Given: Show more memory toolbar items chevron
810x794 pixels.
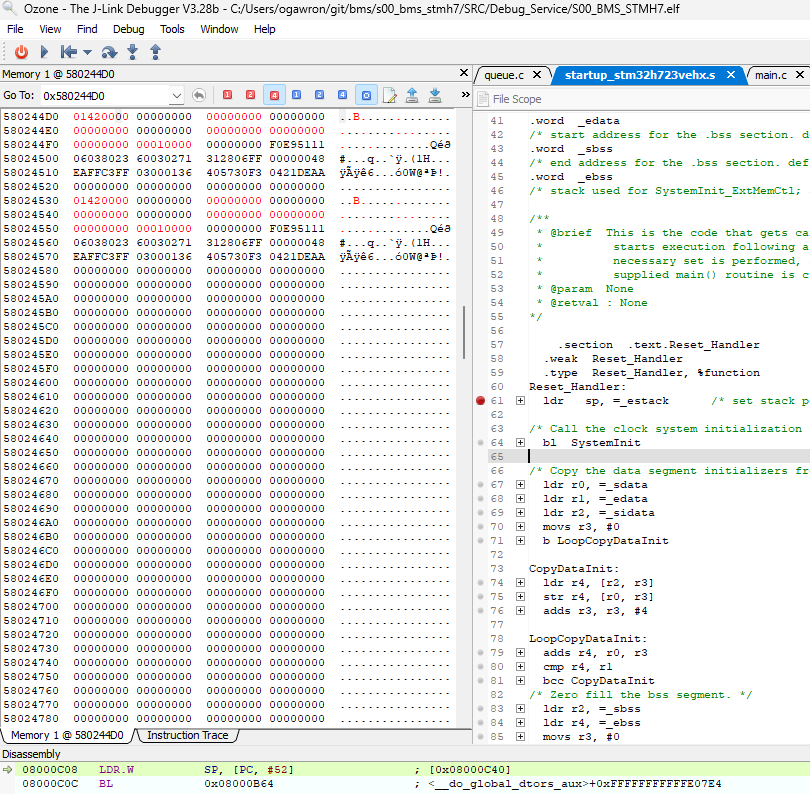Looking at the screenshot, I should click(x=465, y=95).
